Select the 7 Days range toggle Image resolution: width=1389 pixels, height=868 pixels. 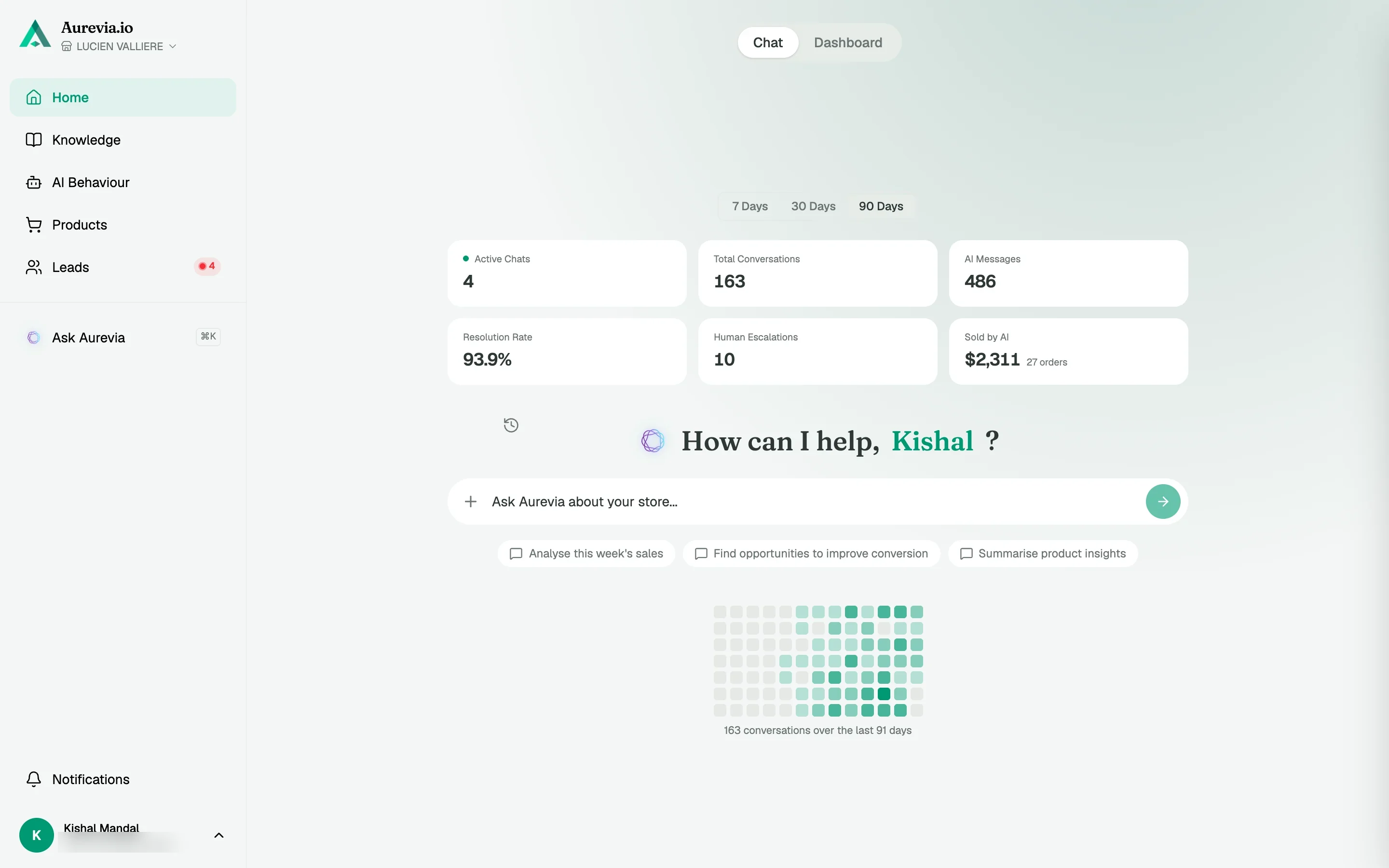click(x=749, y=206)
